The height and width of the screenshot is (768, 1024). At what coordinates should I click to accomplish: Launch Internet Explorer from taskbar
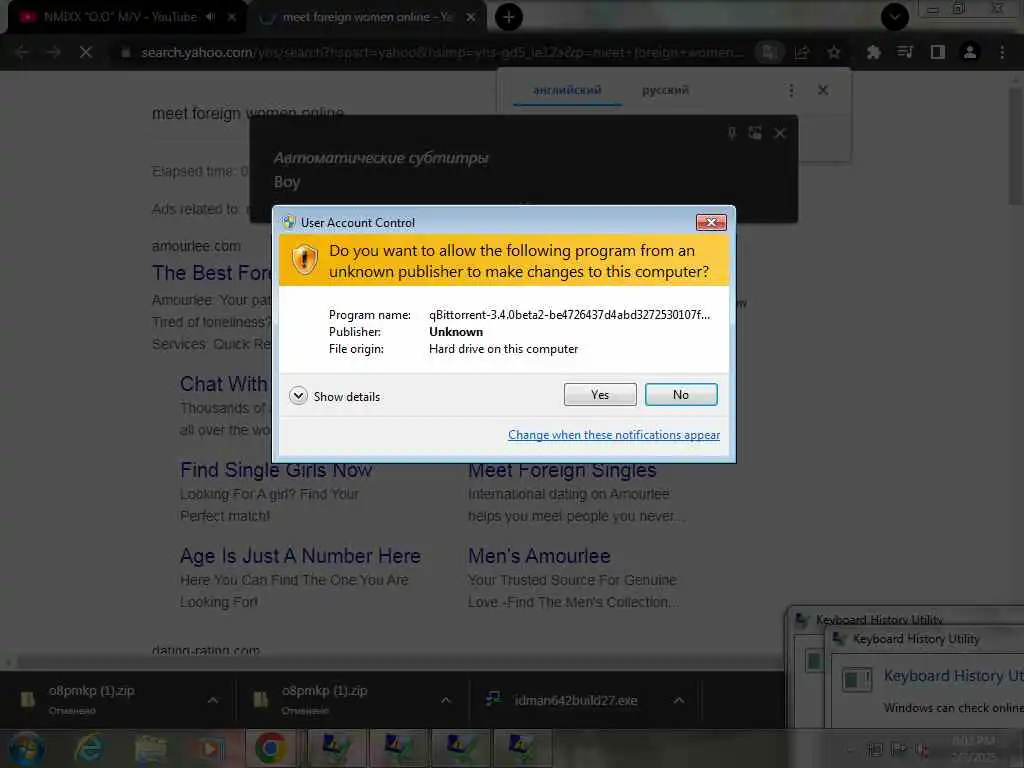[89, 748]
